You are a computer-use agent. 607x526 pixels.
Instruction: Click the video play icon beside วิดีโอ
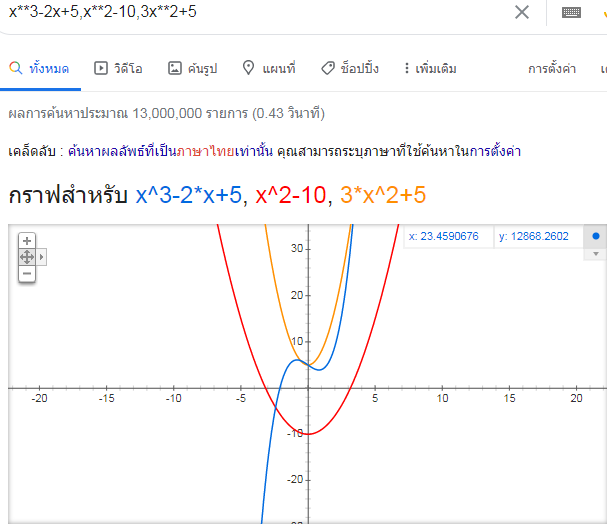(101, 68)
